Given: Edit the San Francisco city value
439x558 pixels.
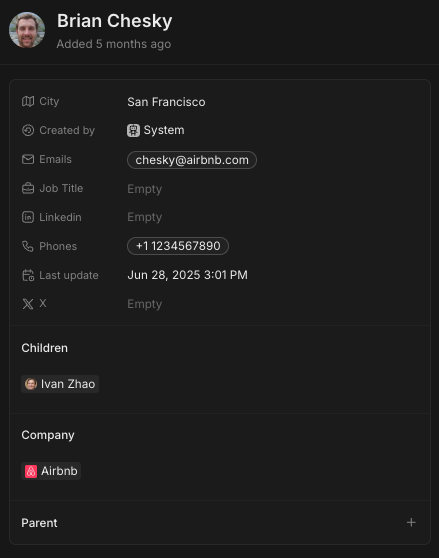Looking at the screenshot, I should [x=166, y=102].
